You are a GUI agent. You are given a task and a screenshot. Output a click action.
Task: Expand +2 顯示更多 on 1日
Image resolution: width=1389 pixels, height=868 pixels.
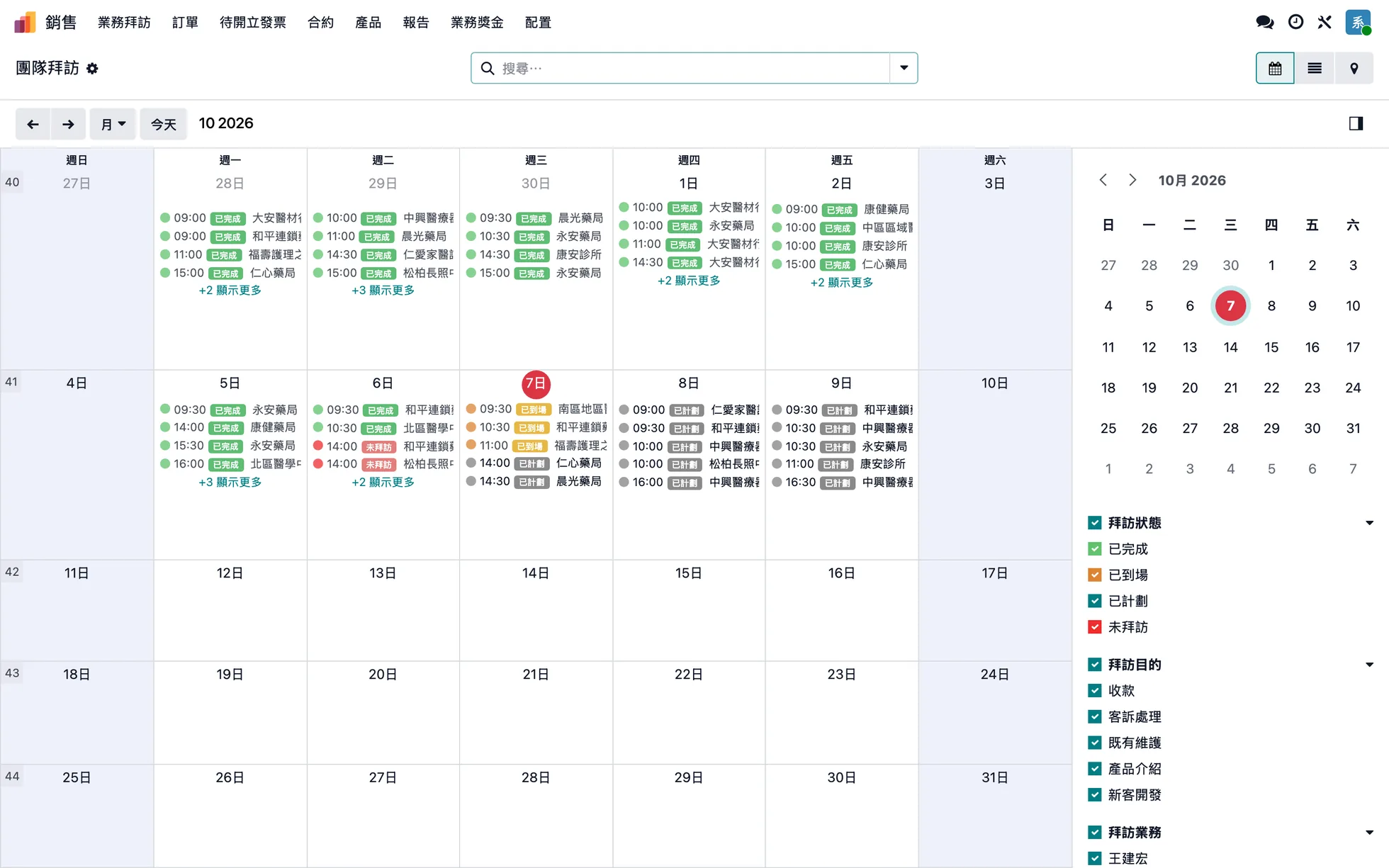(x=689, y=281)
